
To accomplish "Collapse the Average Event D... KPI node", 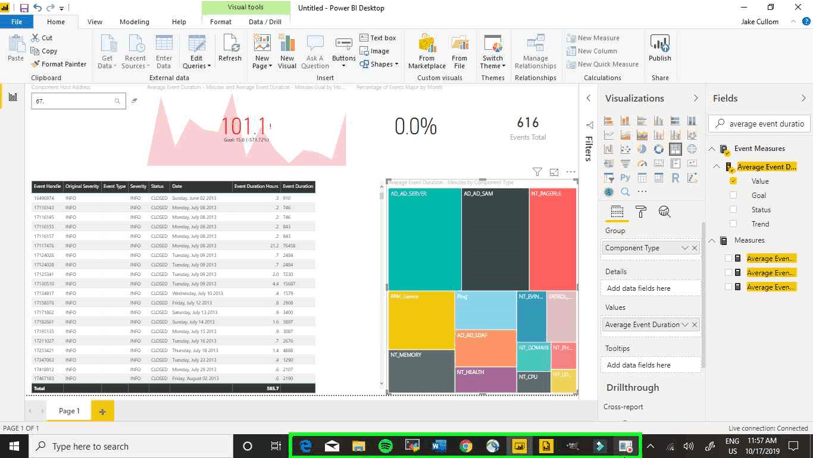I will point(716,167).
